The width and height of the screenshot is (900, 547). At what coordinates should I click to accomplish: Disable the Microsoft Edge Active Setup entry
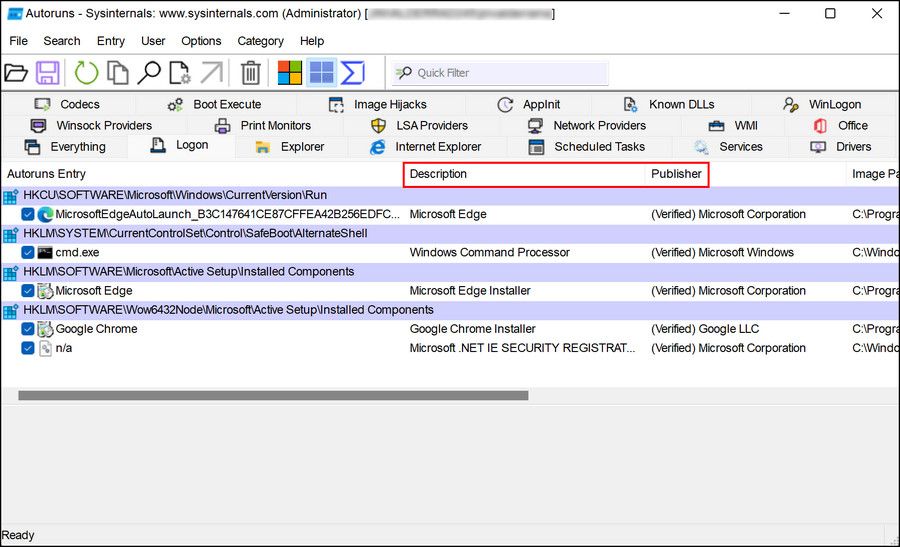point(28,290)
